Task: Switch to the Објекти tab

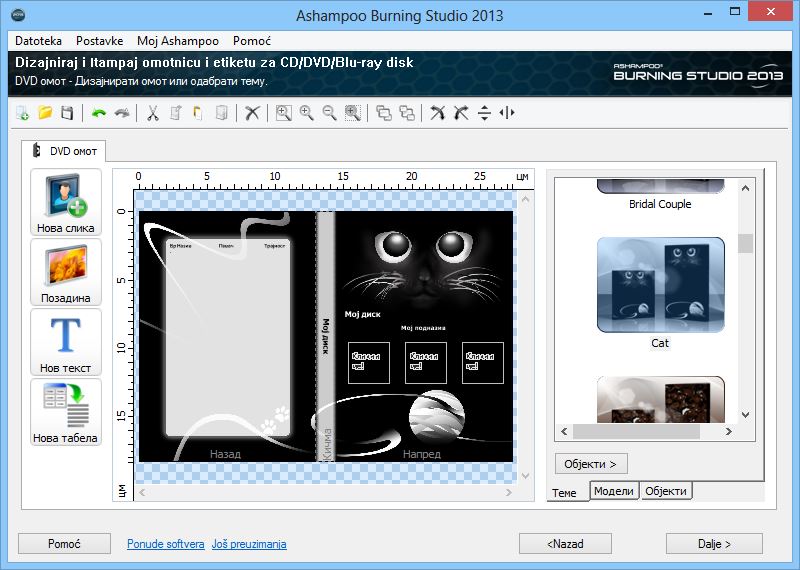Action: 666,491
